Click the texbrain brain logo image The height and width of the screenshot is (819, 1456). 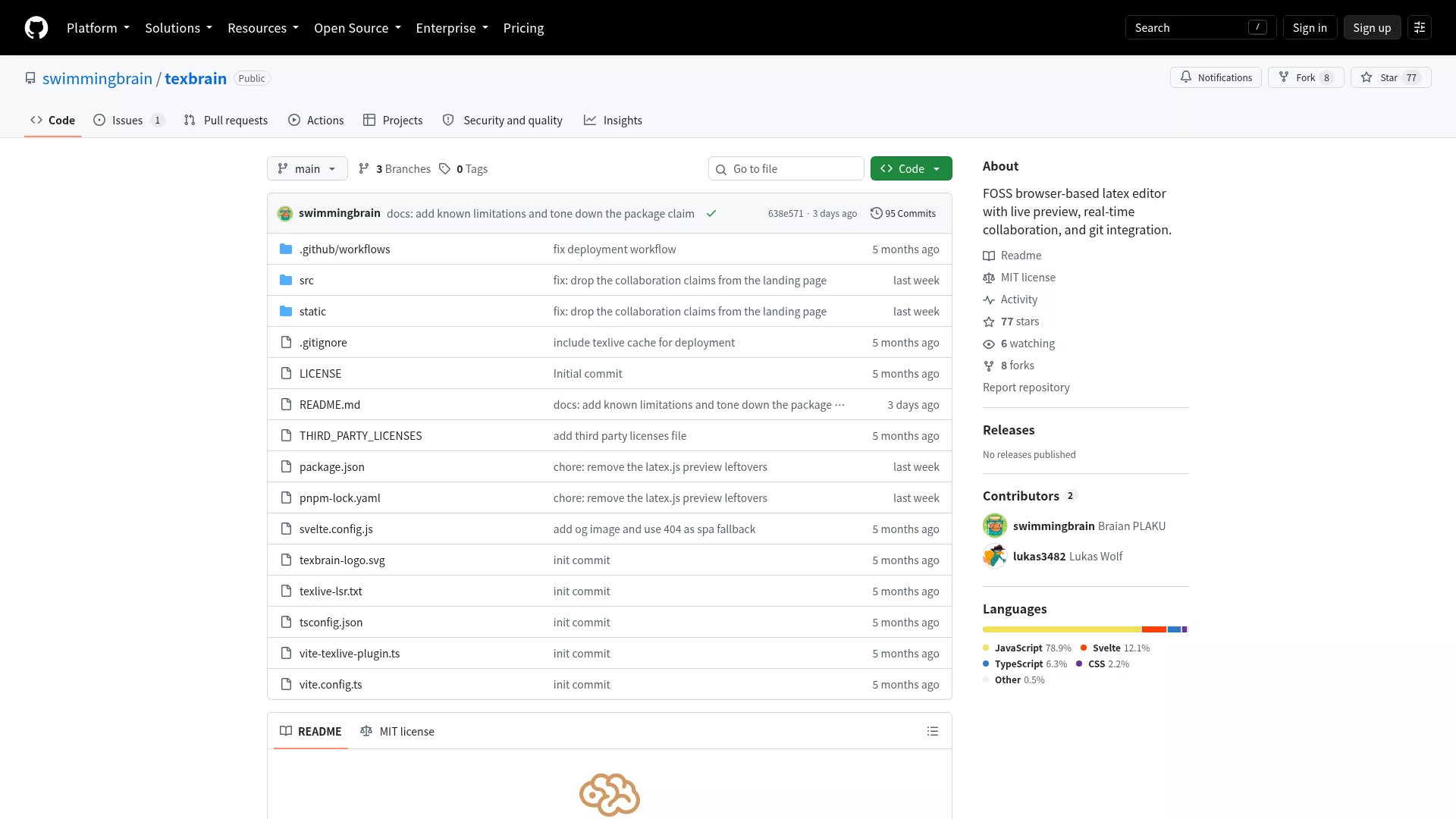[610, 795]
